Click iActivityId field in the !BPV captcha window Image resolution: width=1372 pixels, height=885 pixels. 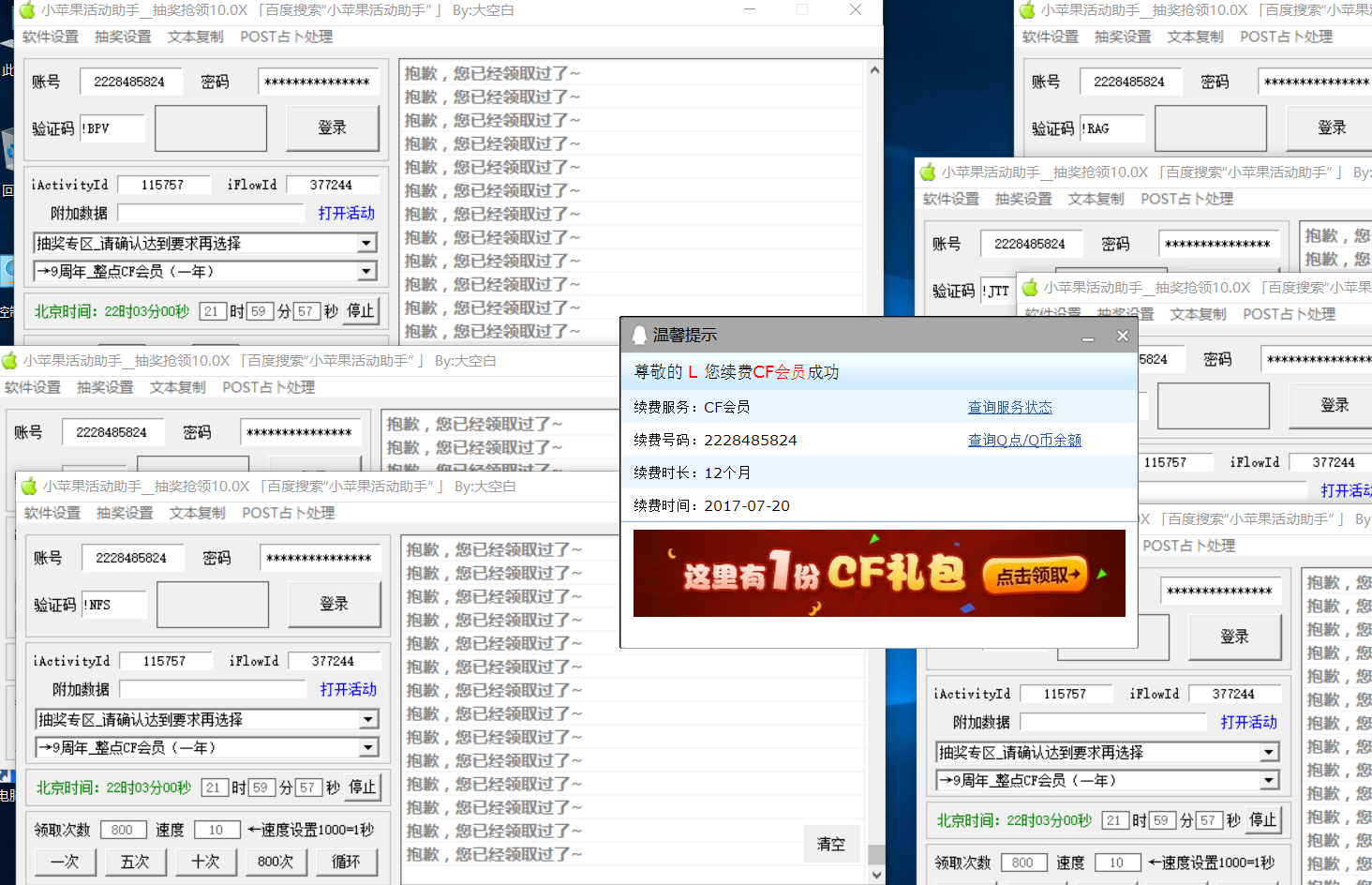[x=164, y=185]
